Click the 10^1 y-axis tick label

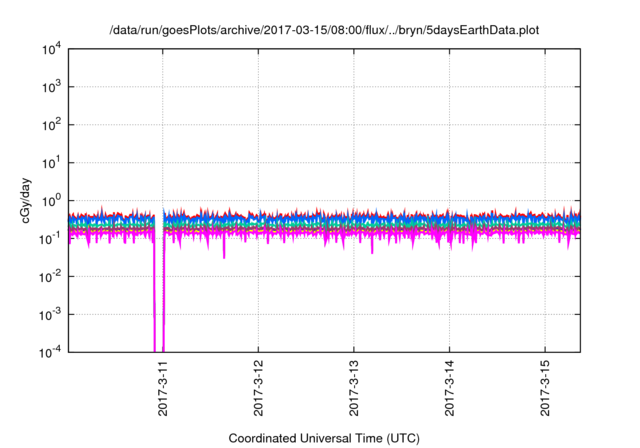[51, 163]
